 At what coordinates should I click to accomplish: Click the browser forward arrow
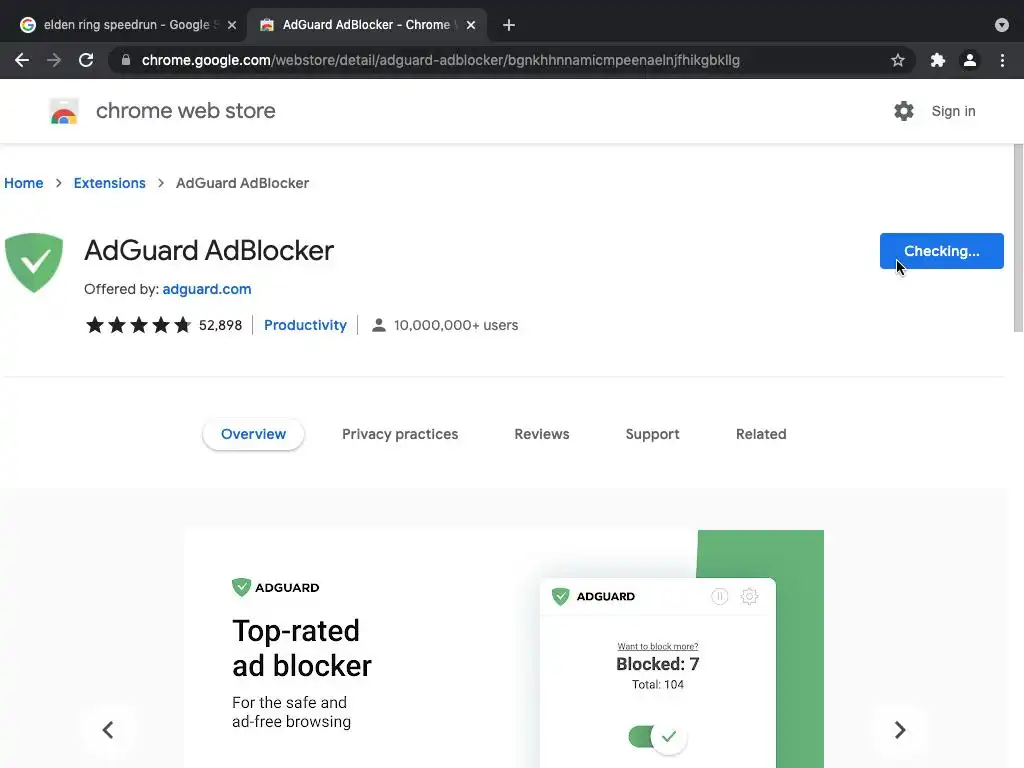point(54,60)
